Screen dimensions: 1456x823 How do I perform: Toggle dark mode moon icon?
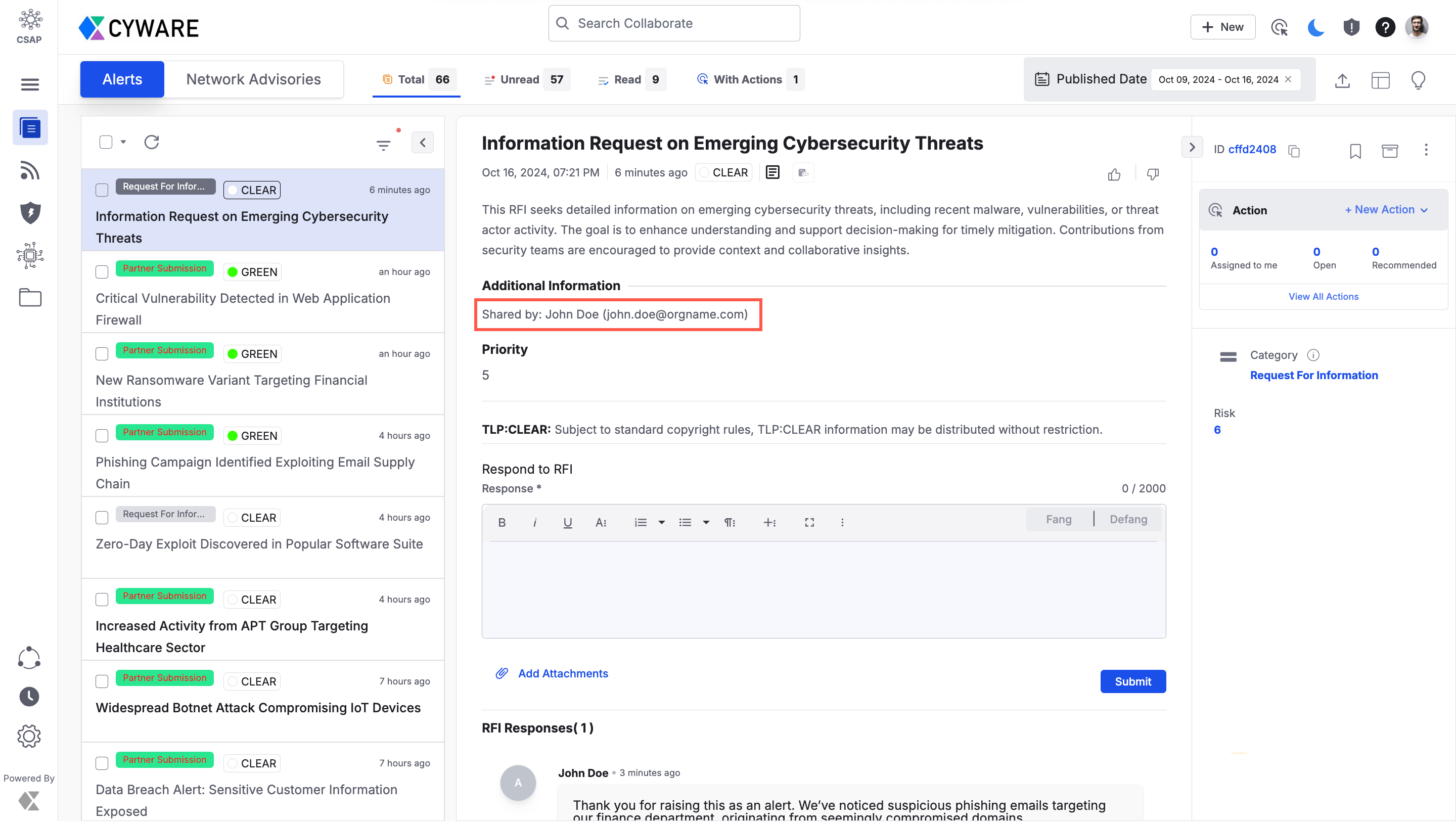pyautogui.click(x=1315, y=27)
